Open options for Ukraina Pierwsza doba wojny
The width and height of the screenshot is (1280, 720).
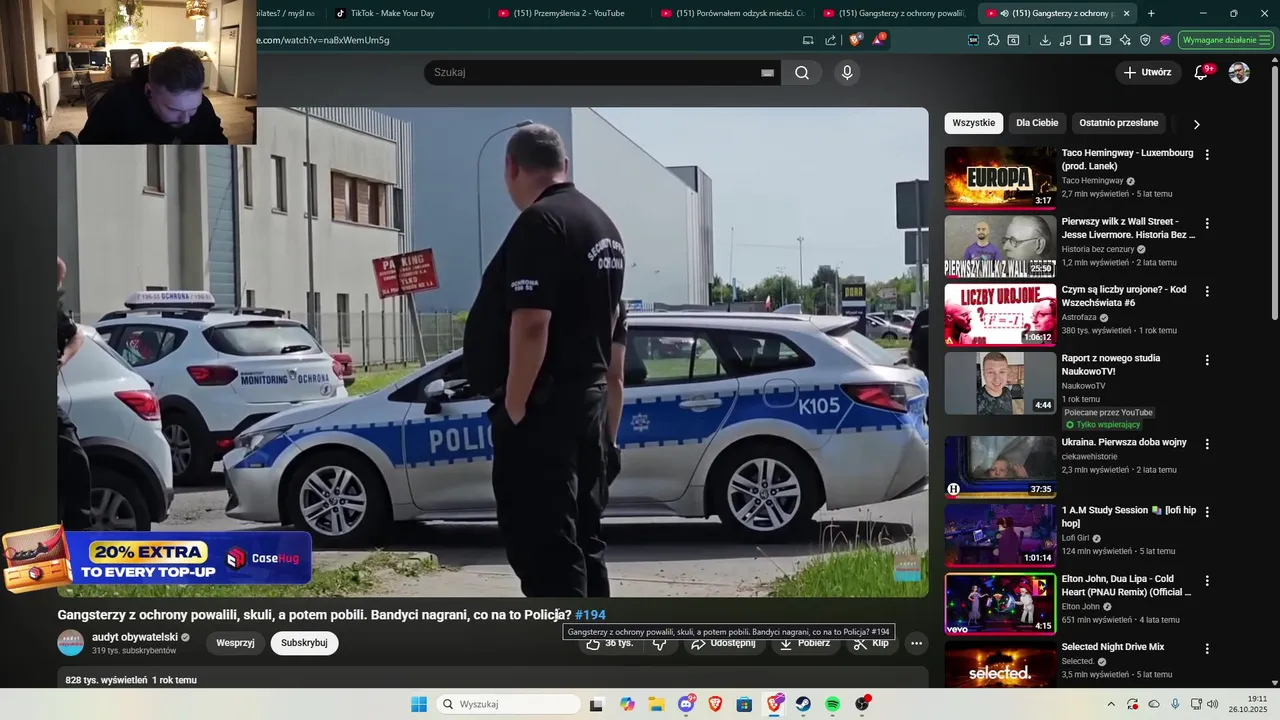(1207, 444)
